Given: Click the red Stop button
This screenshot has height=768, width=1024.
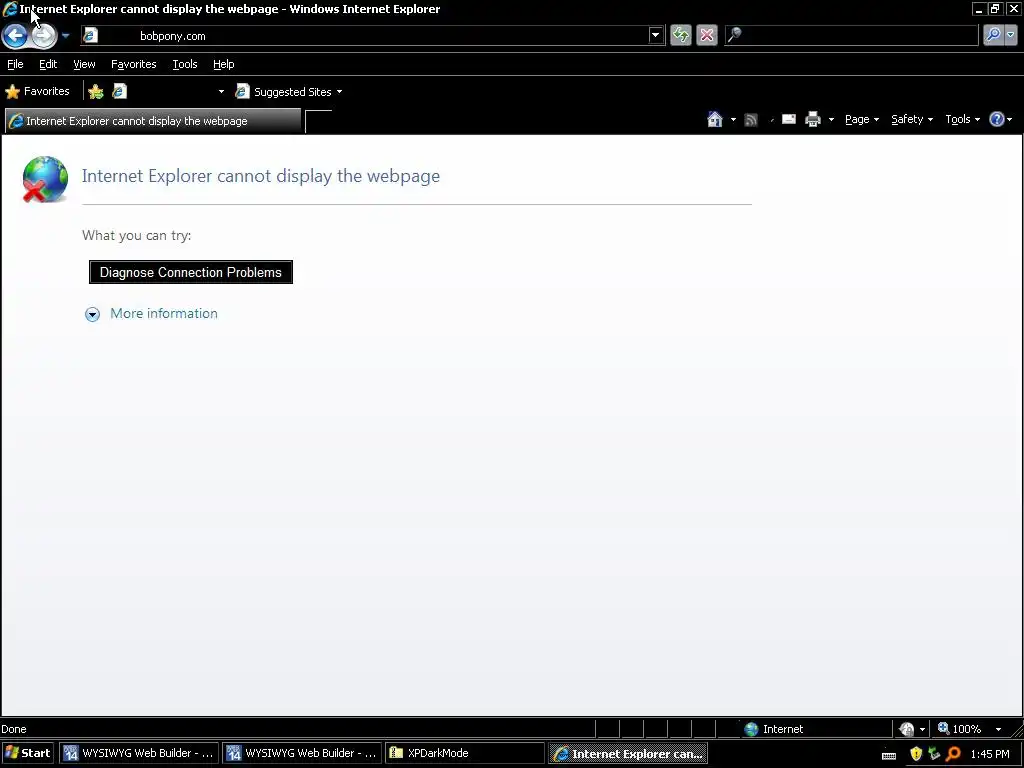Looking at the screenshot, I should [707, 35].
